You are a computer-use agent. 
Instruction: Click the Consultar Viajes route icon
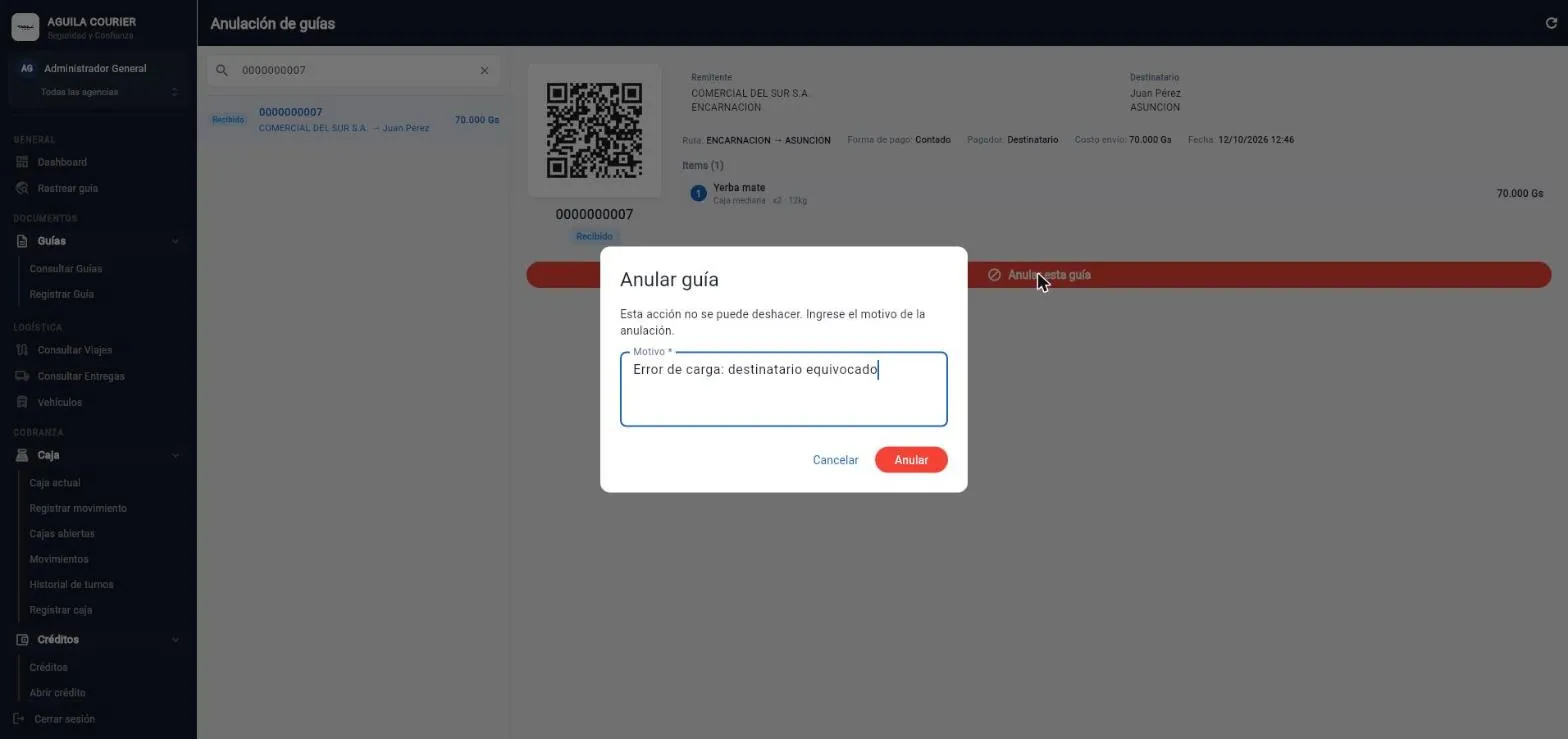click(22, 350)
